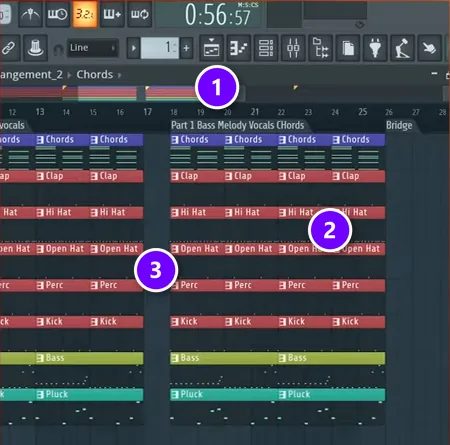This screenshot has width=450, height=445.
Task: Open the Channel rack icon
Action: pyautogui.click(x=266, y=48)
